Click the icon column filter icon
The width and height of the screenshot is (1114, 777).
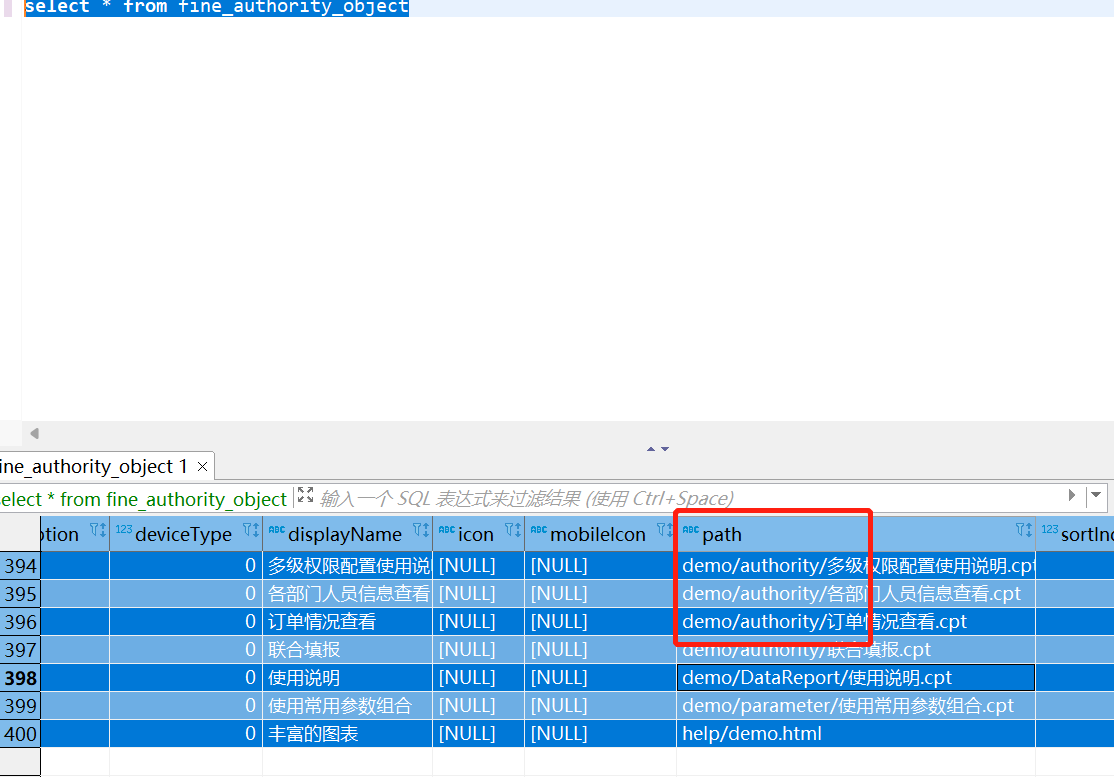tap(513, 530)
